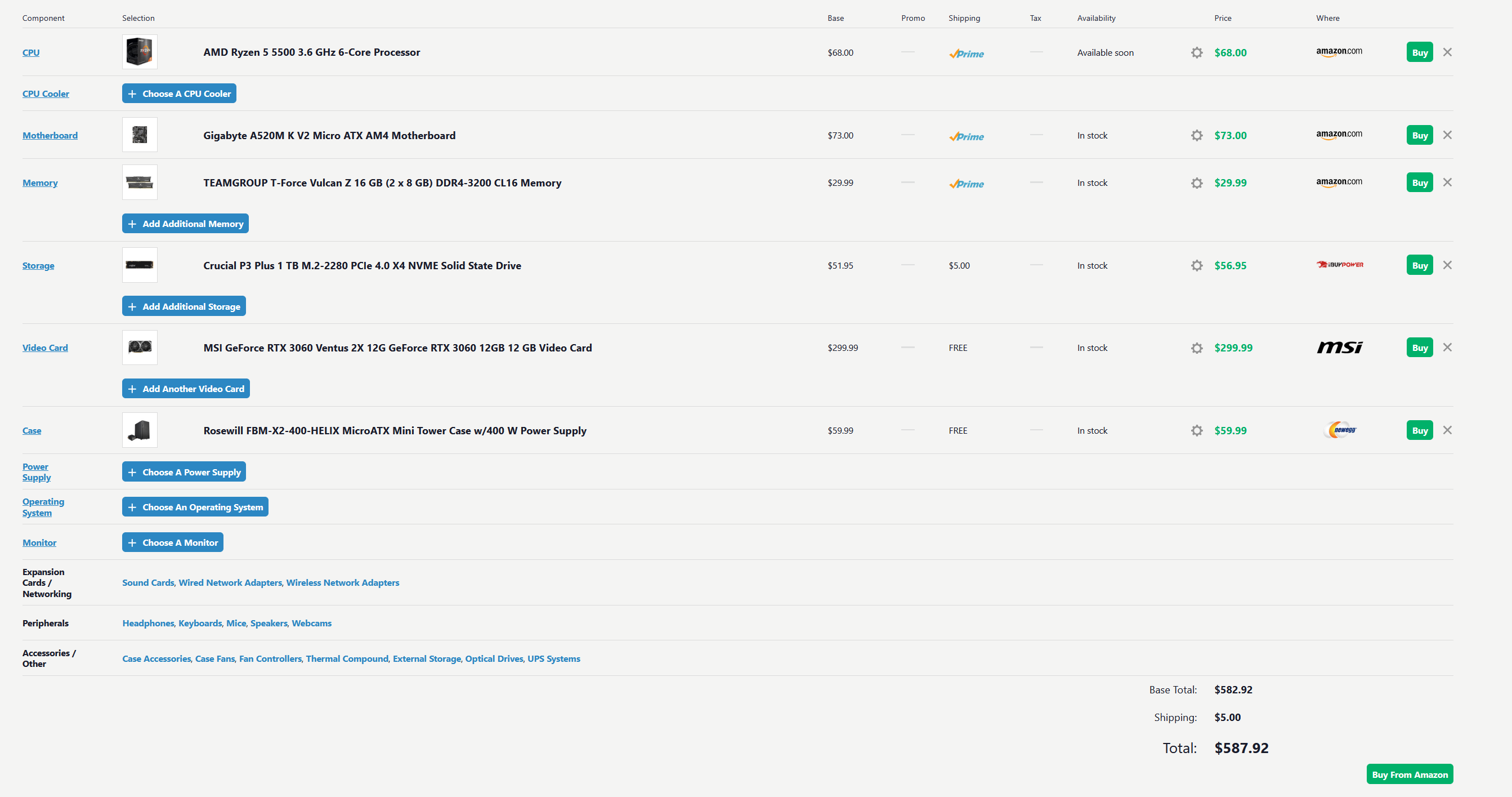This screenshot has width=1512, height=797.
Task: Click Buy From Amazon button
Action: 1410,774
